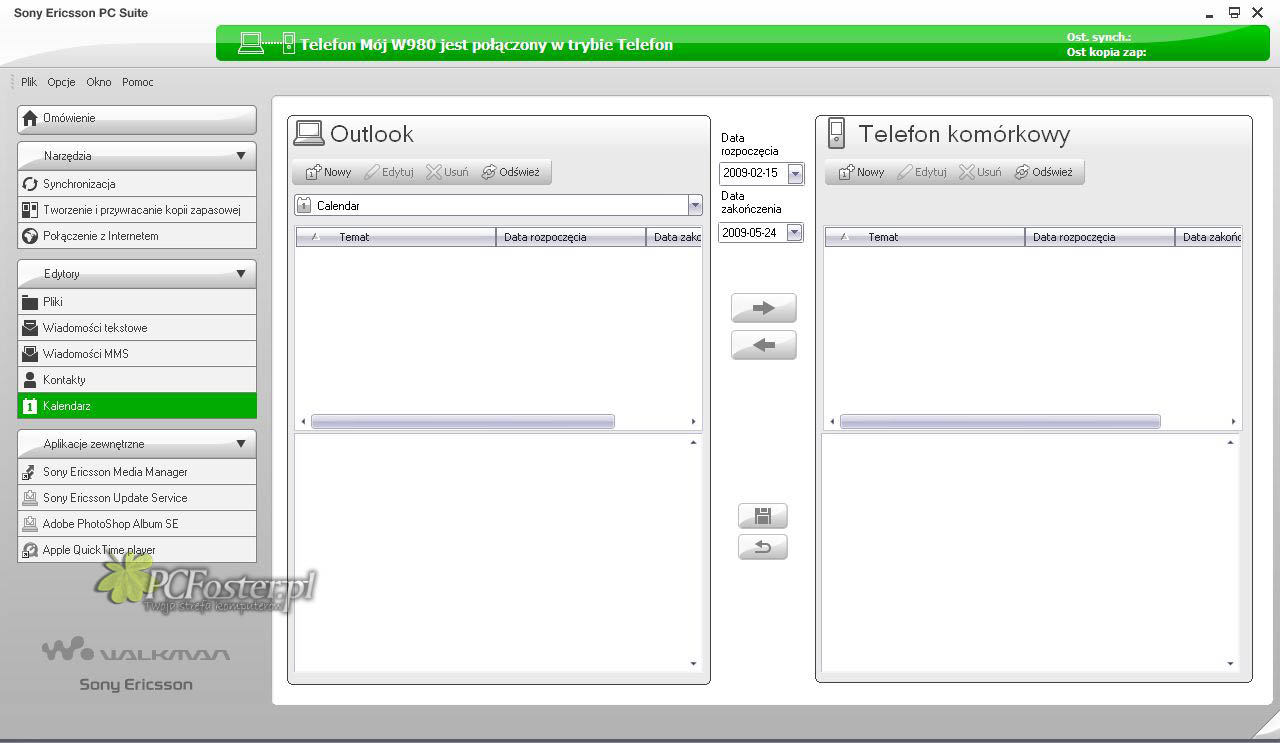The height and width of the screenshot is (743, 1280).
Task: Sort Outlook list by Data rozpoczęcia
Action: click(571, 237)
